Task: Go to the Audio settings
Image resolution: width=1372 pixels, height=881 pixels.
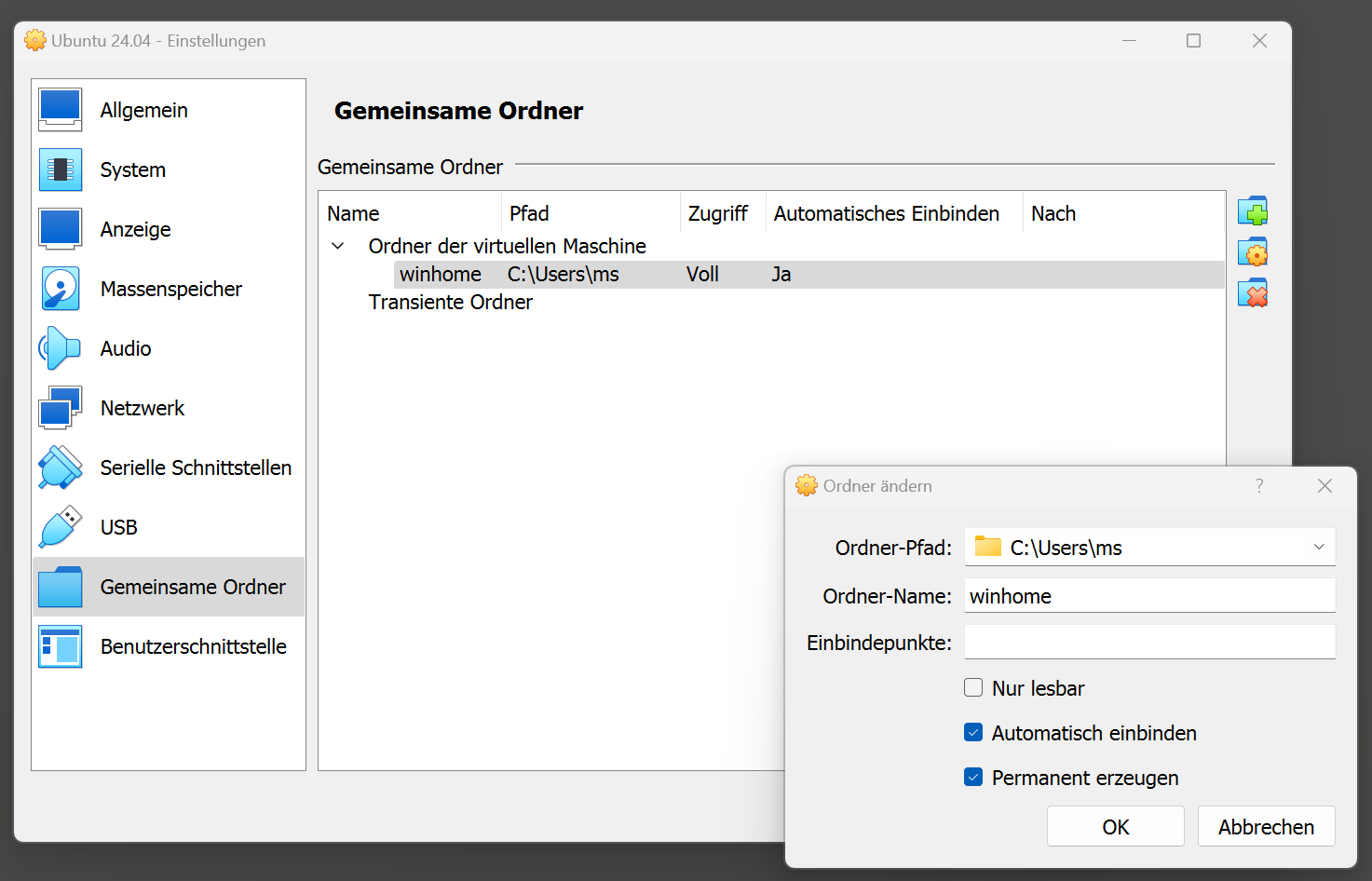Action: 169,348
